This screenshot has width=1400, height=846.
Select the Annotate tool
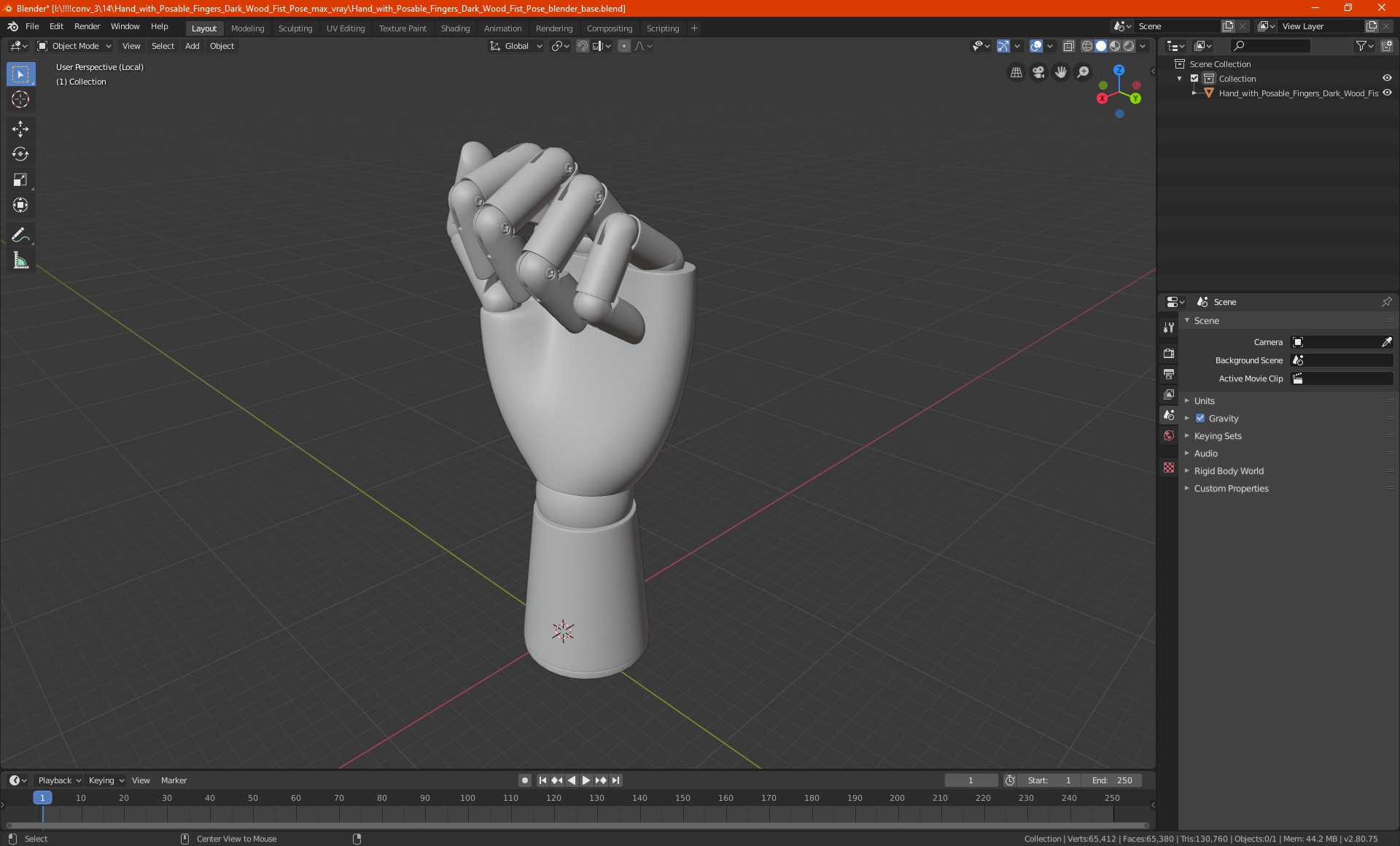[20, 235]
